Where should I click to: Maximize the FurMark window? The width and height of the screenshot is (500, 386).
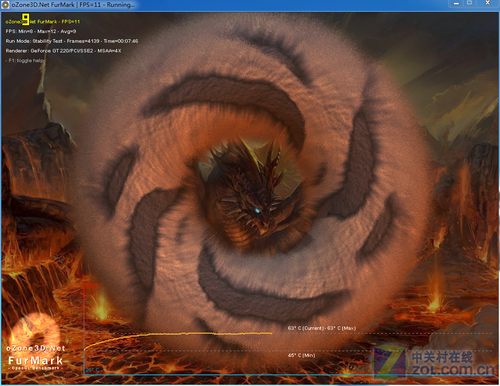point(469,3)
